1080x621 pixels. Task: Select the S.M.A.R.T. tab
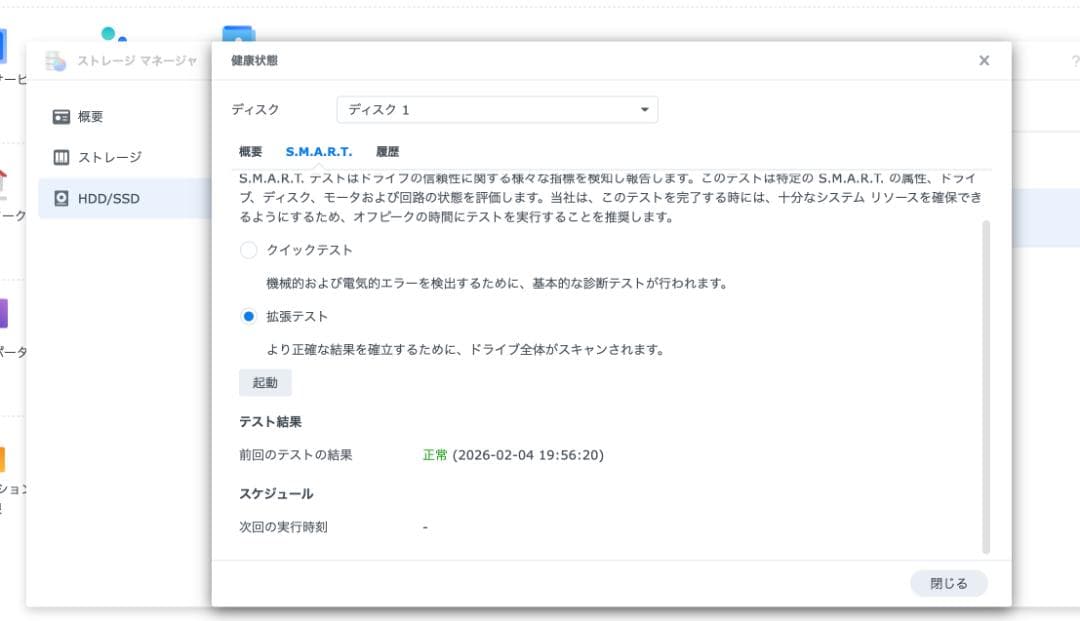(x=318, y=152)
